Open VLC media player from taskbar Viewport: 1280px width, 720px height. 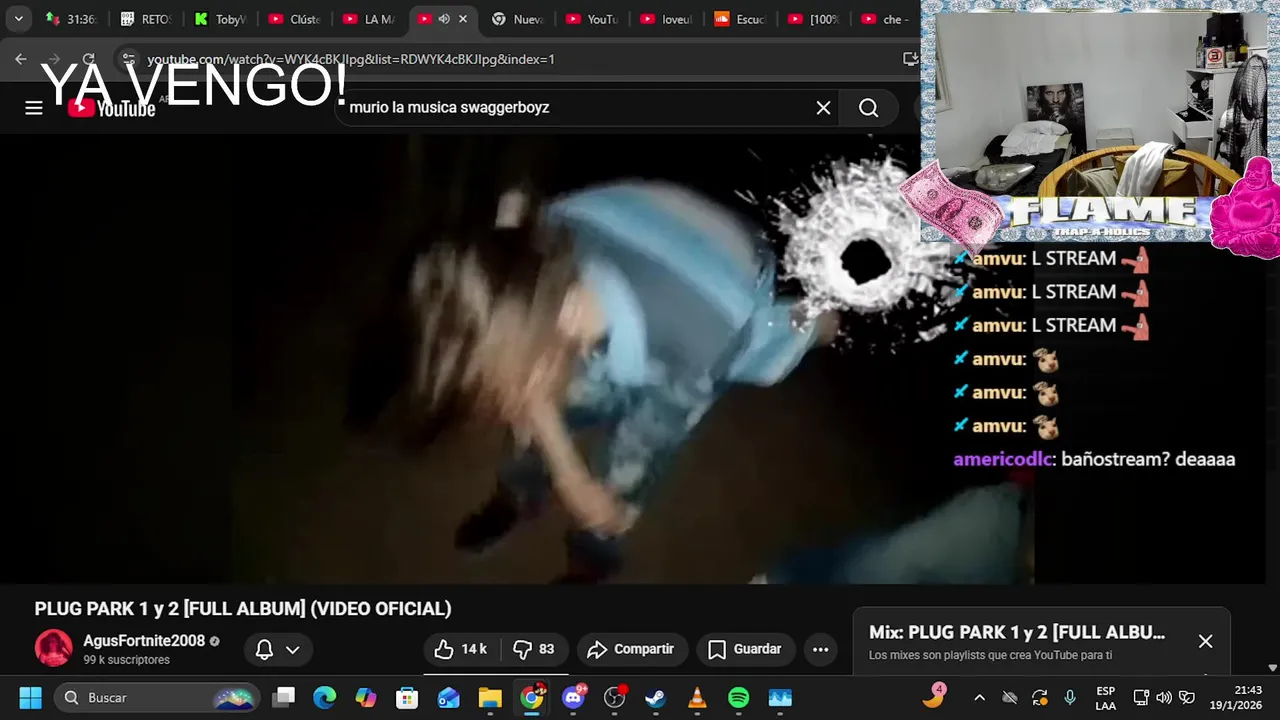(x=698, y=697)
